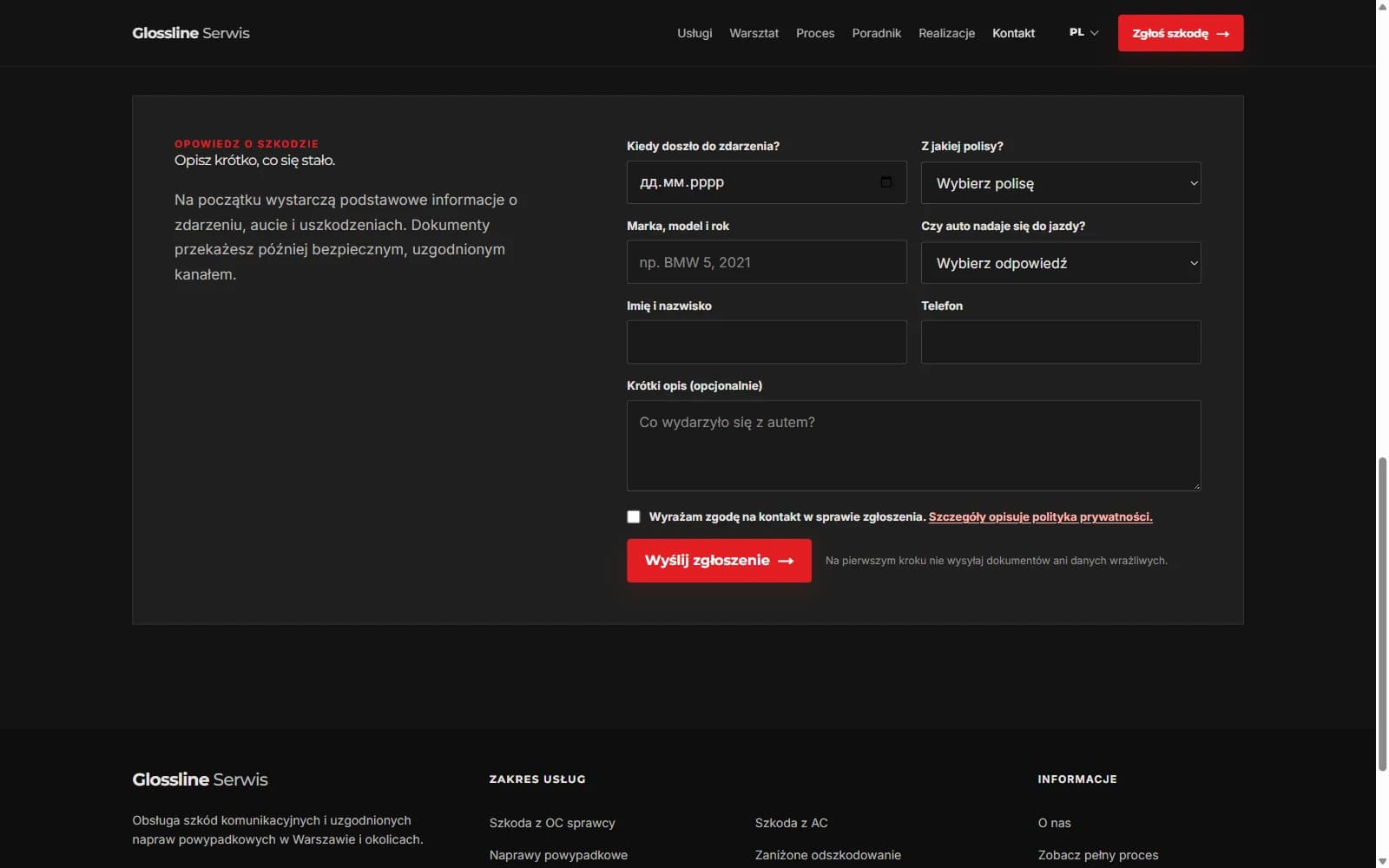Open the calendar picker icon in date field
The height and width of the screenshot is (868, 1389).
pos(885,182)
